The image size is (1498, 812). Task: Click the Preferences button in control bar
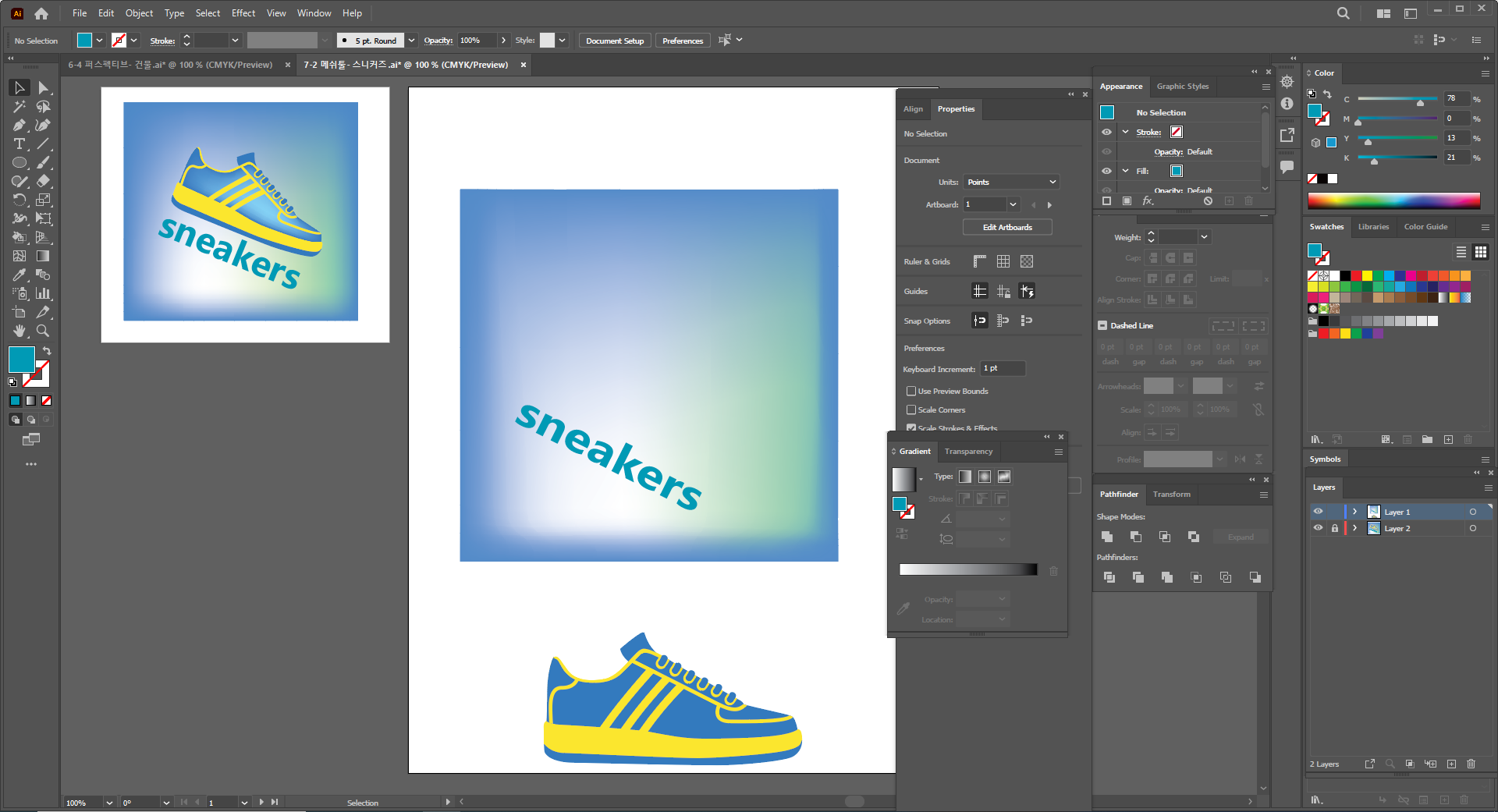tap(683, 41)
